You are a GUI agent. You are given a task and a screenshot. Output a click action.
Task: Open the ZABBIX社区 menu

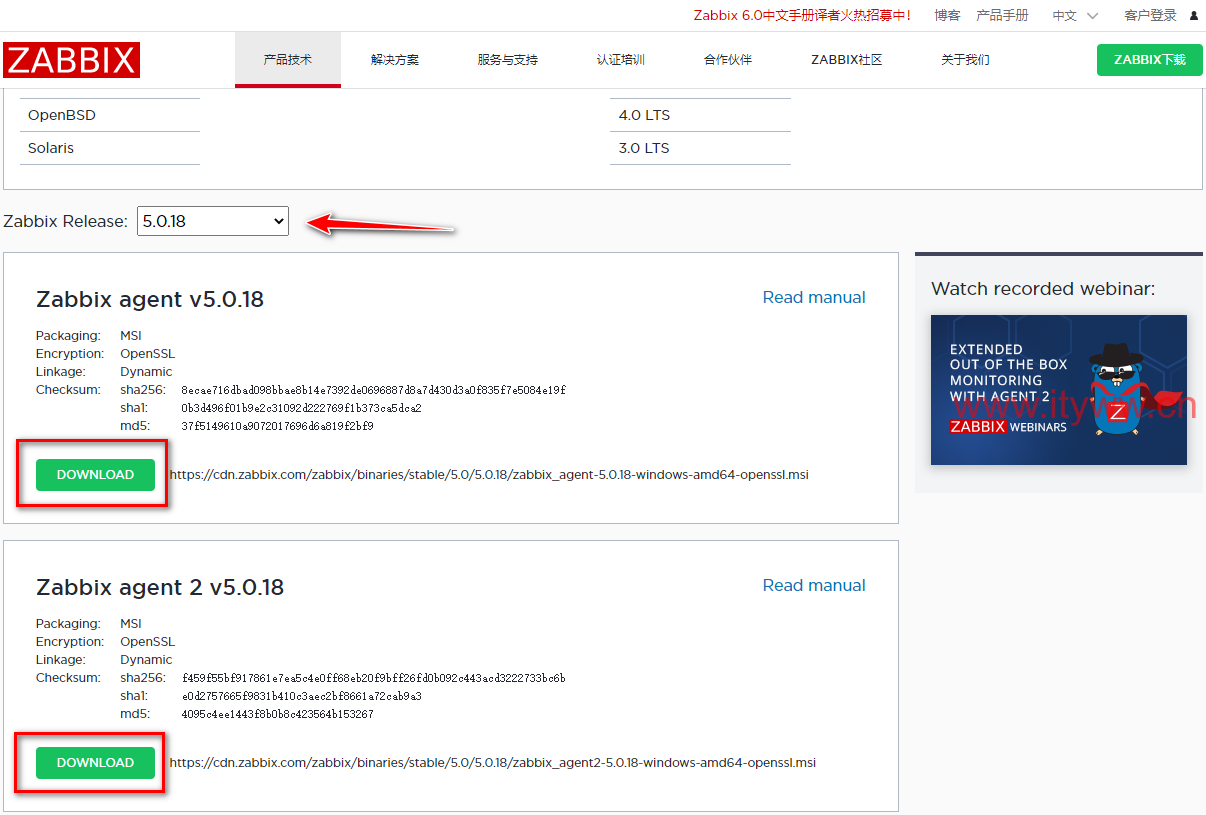(847, 60)
